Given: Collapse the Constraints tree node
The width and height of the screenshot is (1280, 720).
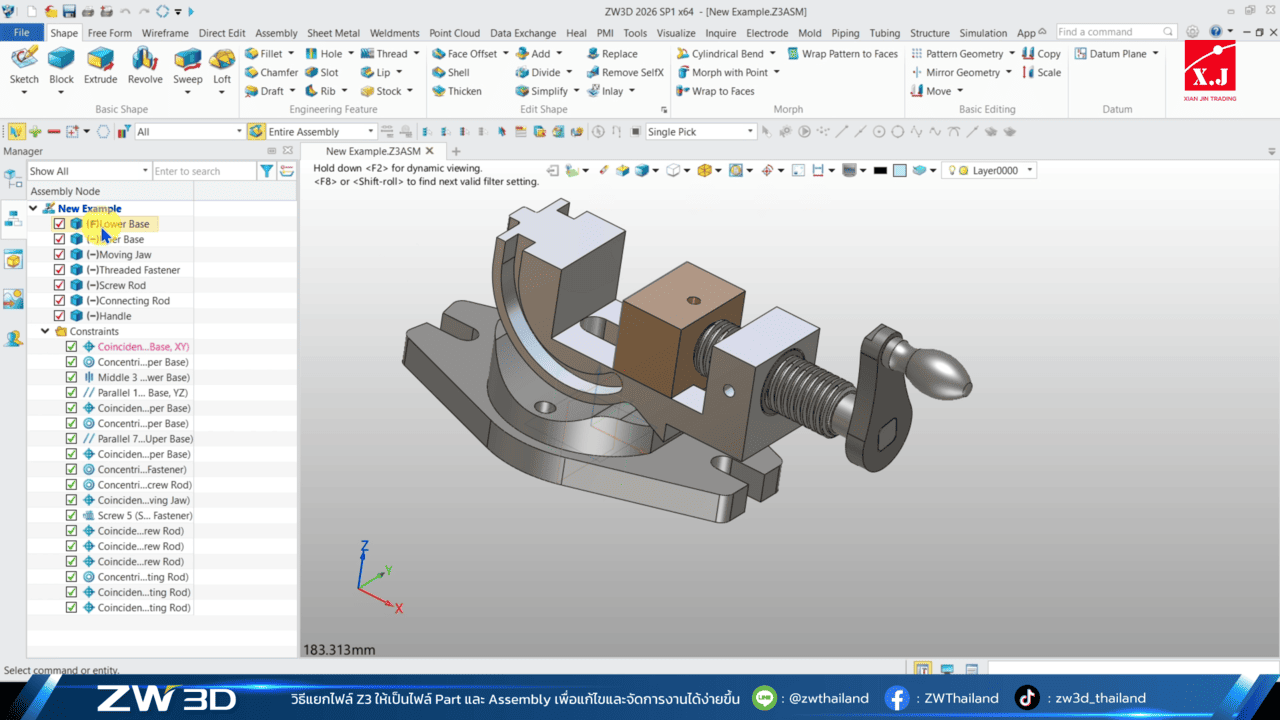Looking at the screenshot, I should tap(44, 331).
